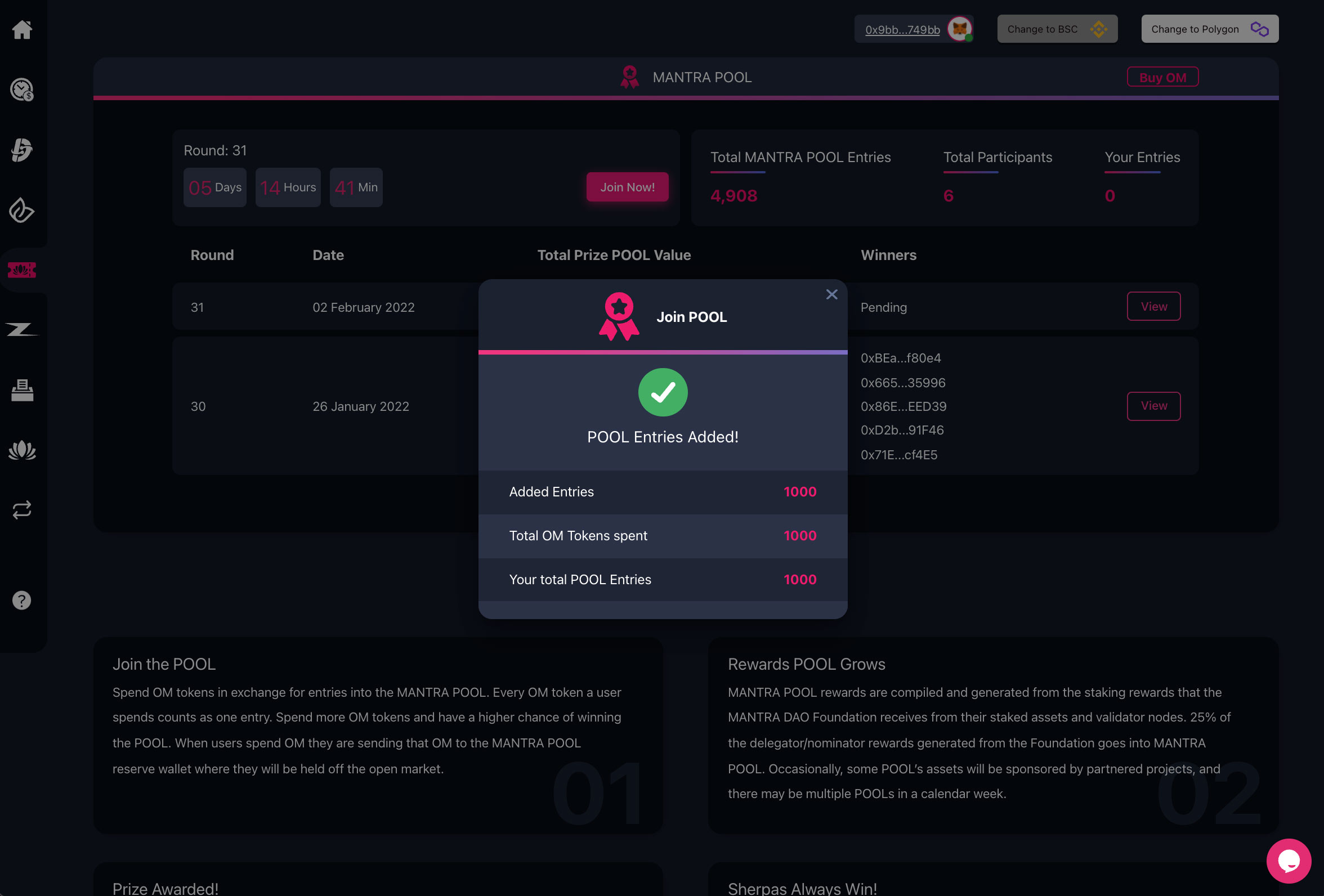Viewport: 1324px width, 896px height.
Task: Click the 41 Min countdown box
Action: coord(356,187)
